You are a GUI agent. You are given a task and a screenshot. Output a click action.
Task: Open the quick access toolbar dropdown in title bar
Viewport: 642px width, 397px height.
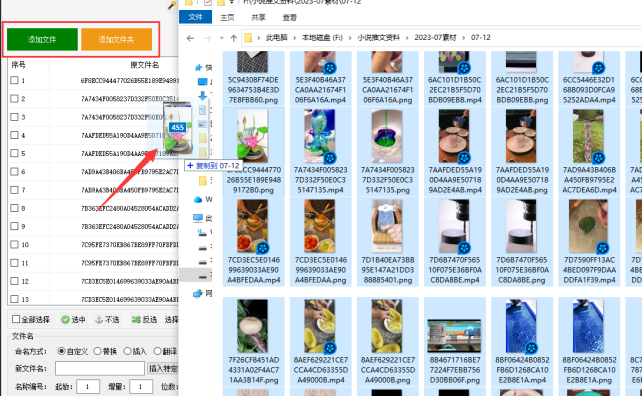click(232, 2)
